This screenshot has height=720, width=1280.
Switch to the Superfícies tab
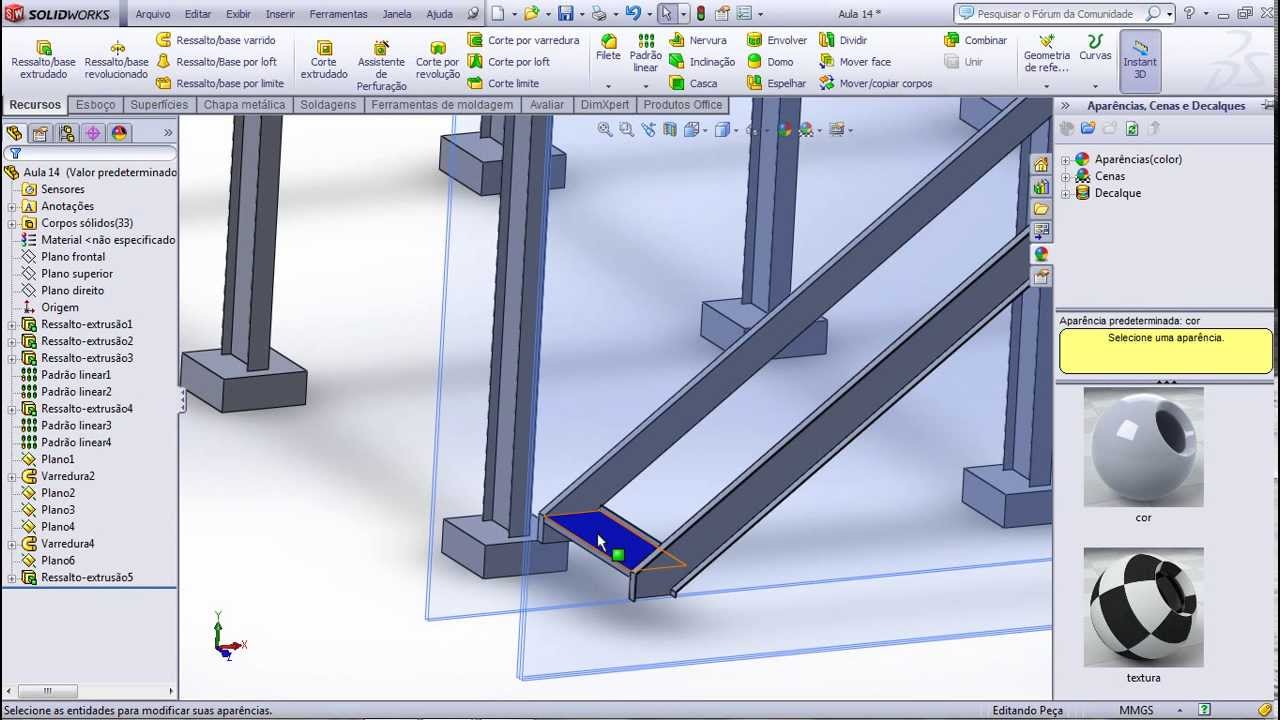coord(159,105)
